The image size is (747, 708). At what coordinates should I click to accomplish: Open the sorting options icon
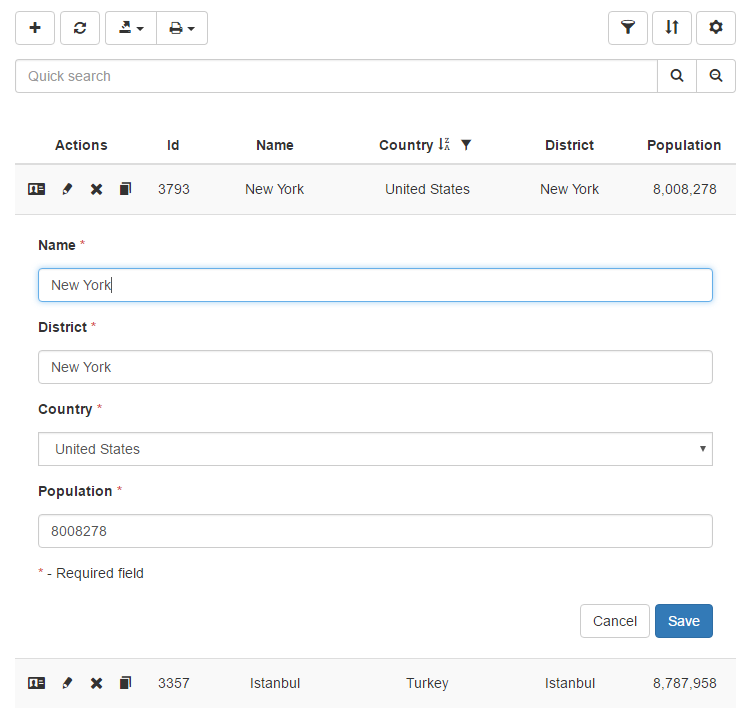[672, 28]
